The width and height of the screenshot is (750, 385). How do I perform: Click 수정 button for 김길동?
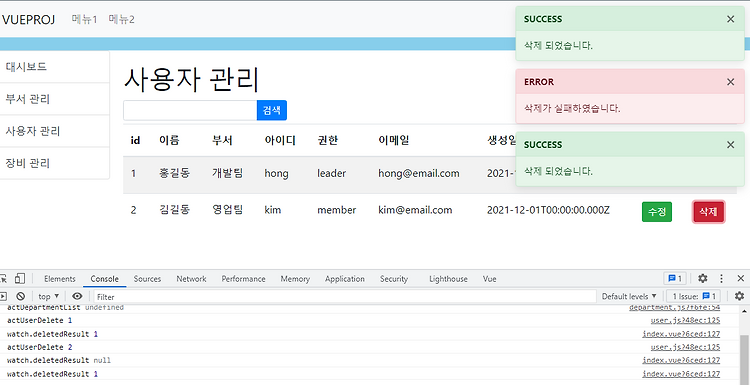tap(657, 212)
